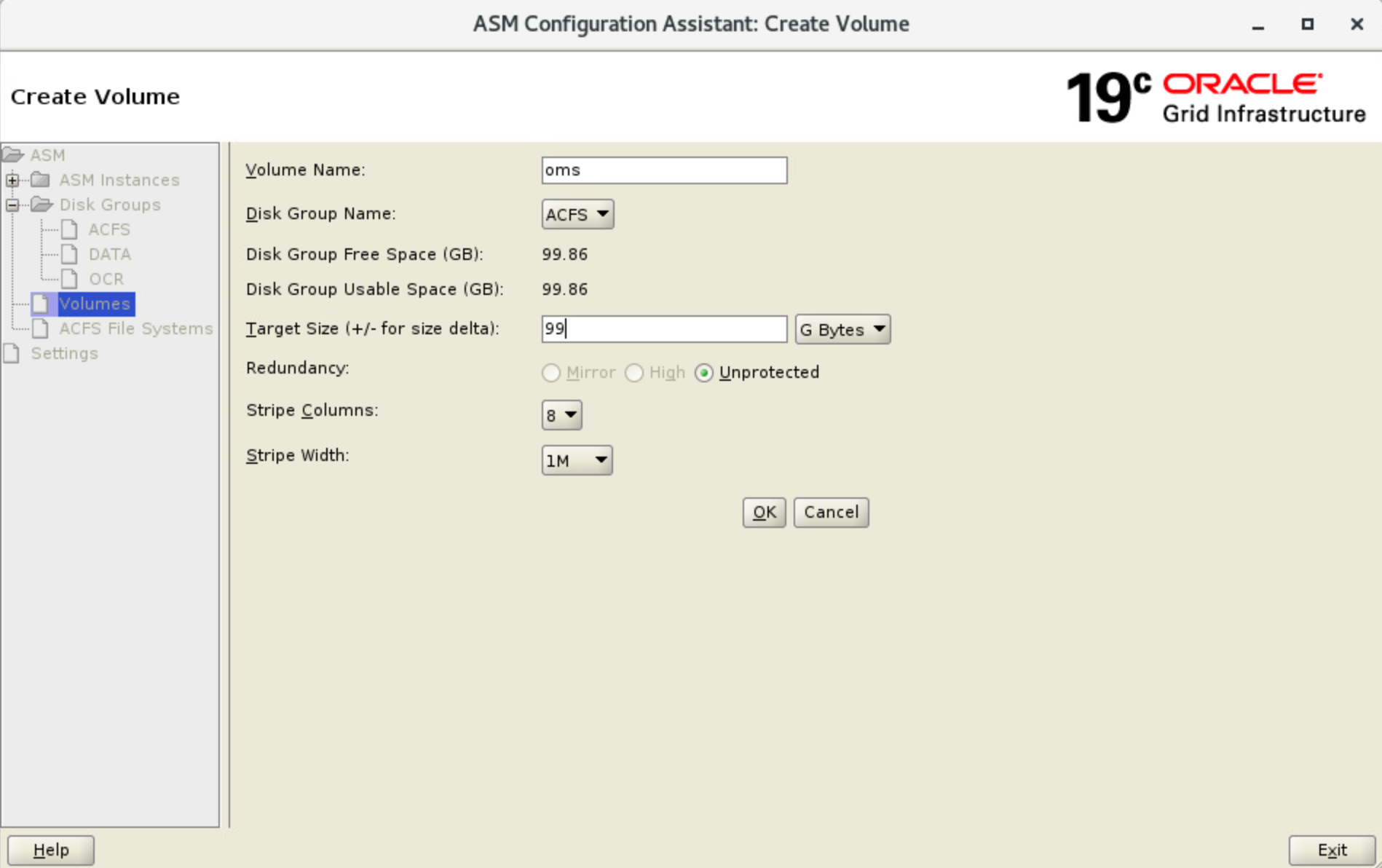Image resolution: width=1382 pixels, height=868 pixels.
Task: Click the ASM Instances folder icon
Action: [41, 180]
